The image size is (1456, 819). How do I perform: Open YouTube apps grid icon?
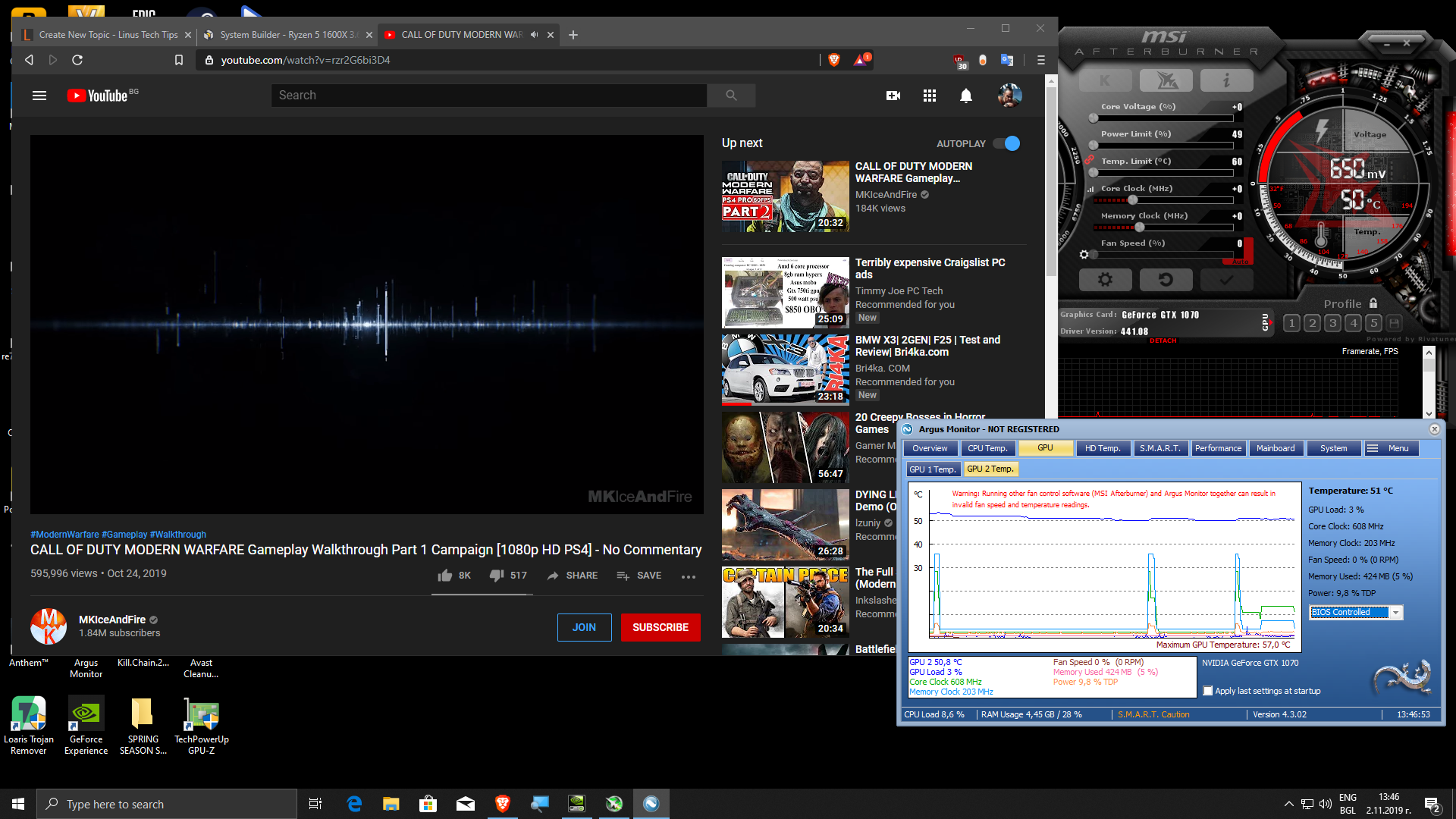tap(930, 96)
